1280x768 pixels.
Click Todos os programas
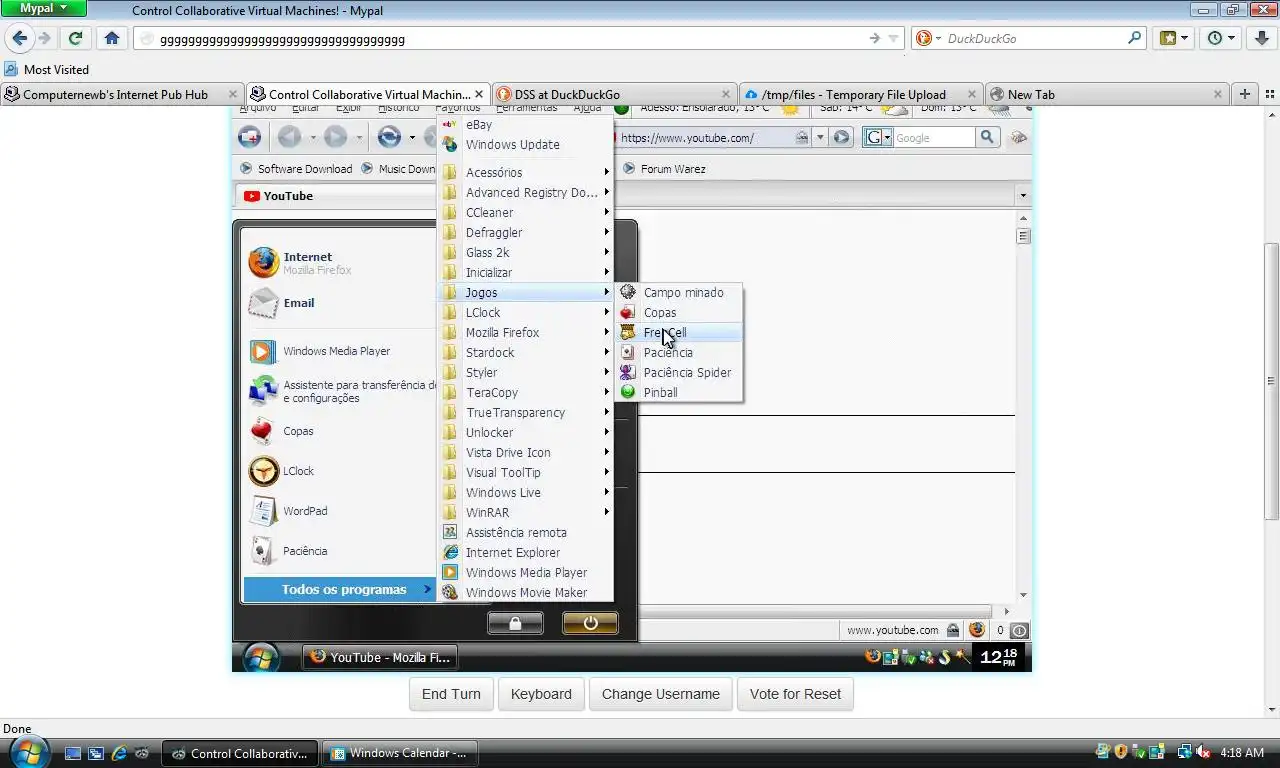pyautogui.click(x=340, y=589)
